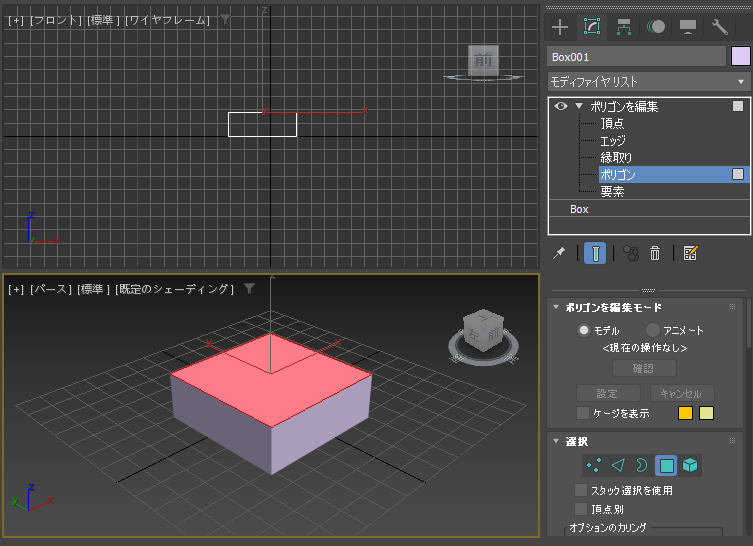Click the square icon right of ポリゴンを編集
753x546 pixels.
point(738,106)
